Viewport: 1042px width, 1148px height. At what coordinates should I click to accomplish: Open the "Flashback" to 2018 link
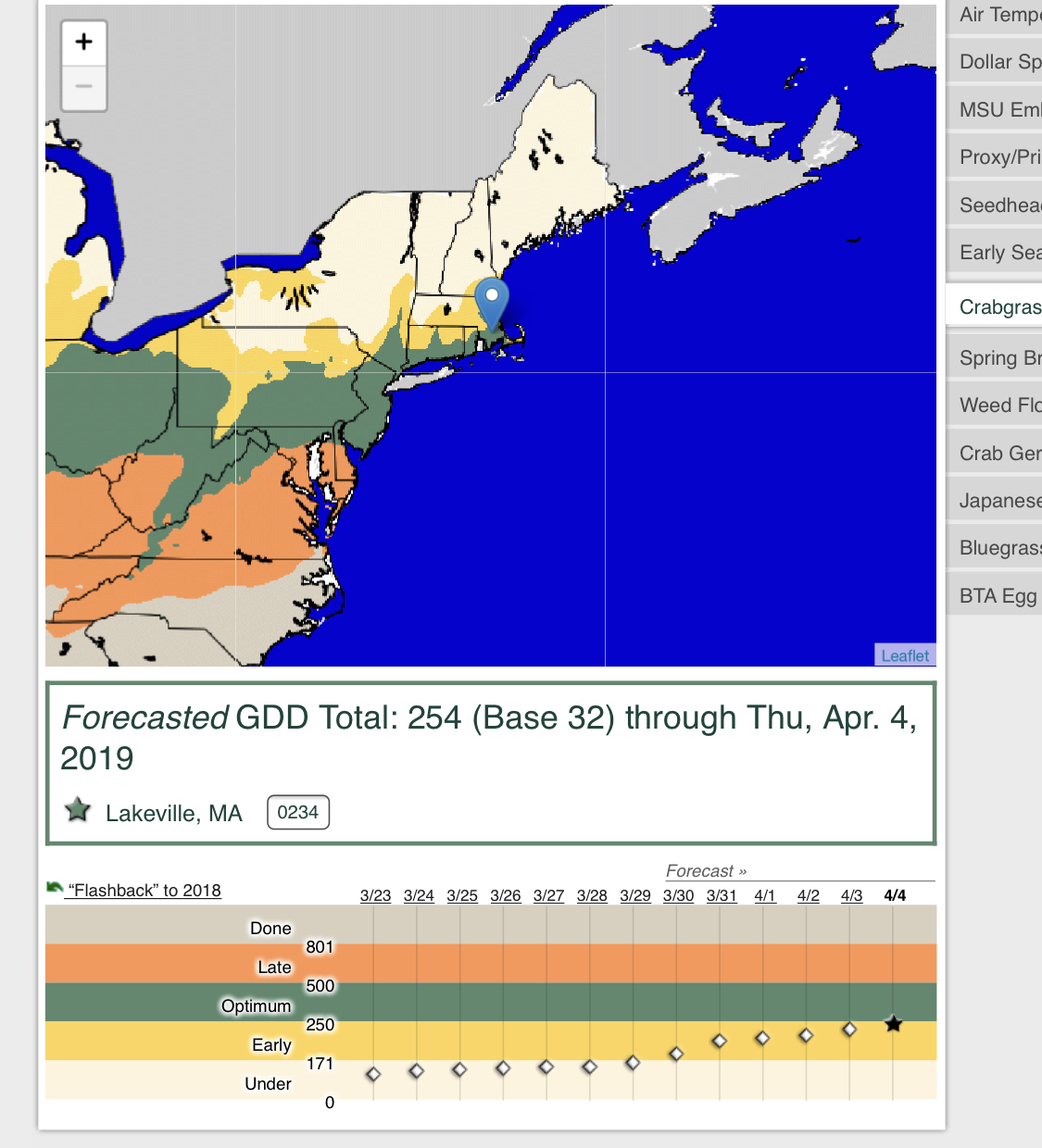pyautogui.click(x=144, y=891)
